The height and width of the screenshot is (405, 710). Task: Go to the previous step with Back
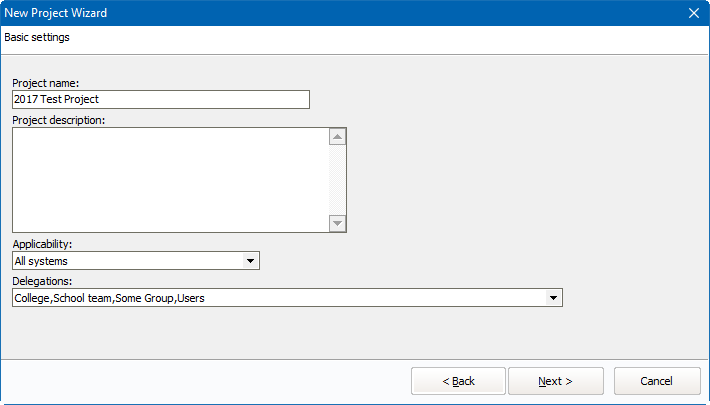coord(458,381)
